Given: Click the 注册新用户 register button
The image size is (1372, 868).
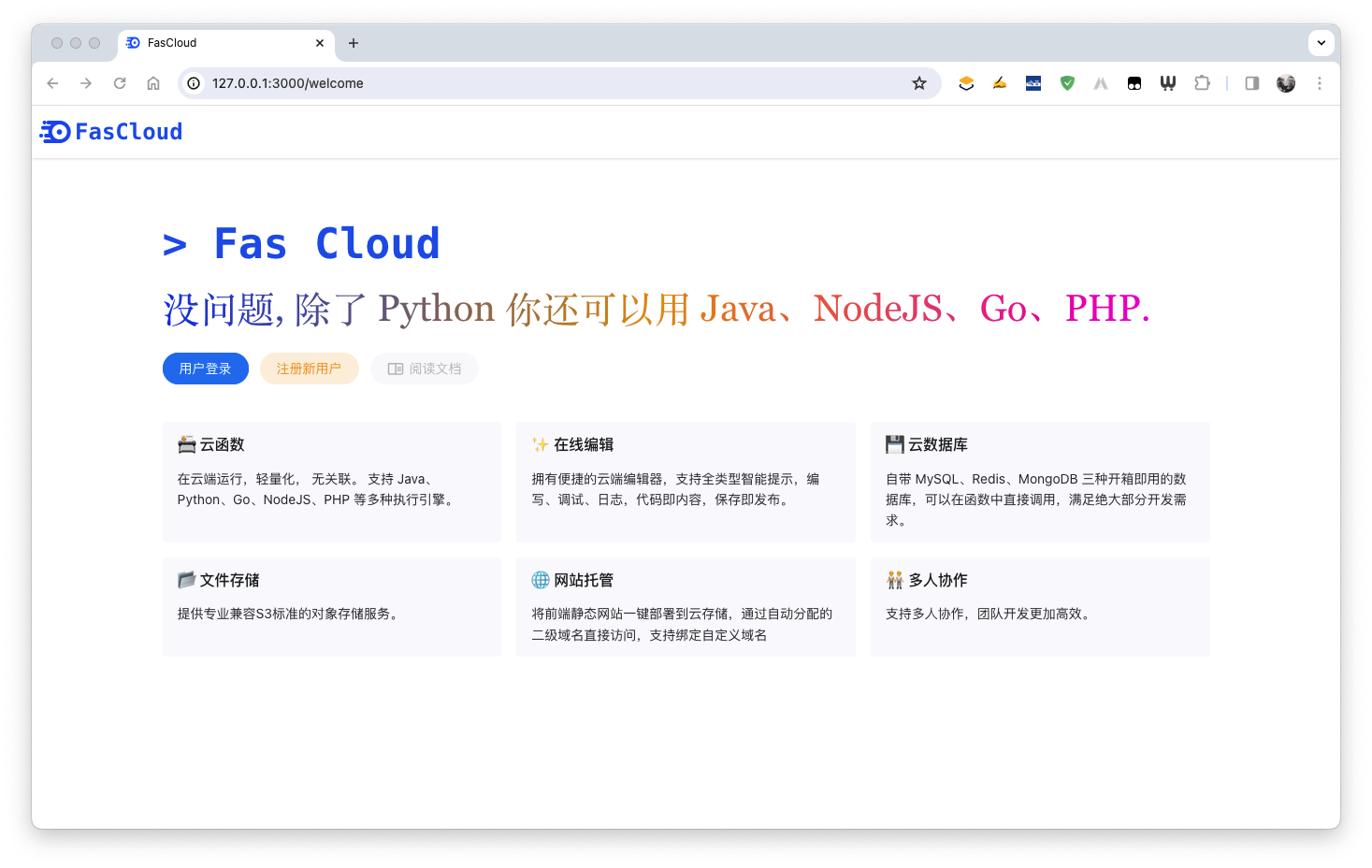Looking at the screenshot, I should click(x=310, y=369).
